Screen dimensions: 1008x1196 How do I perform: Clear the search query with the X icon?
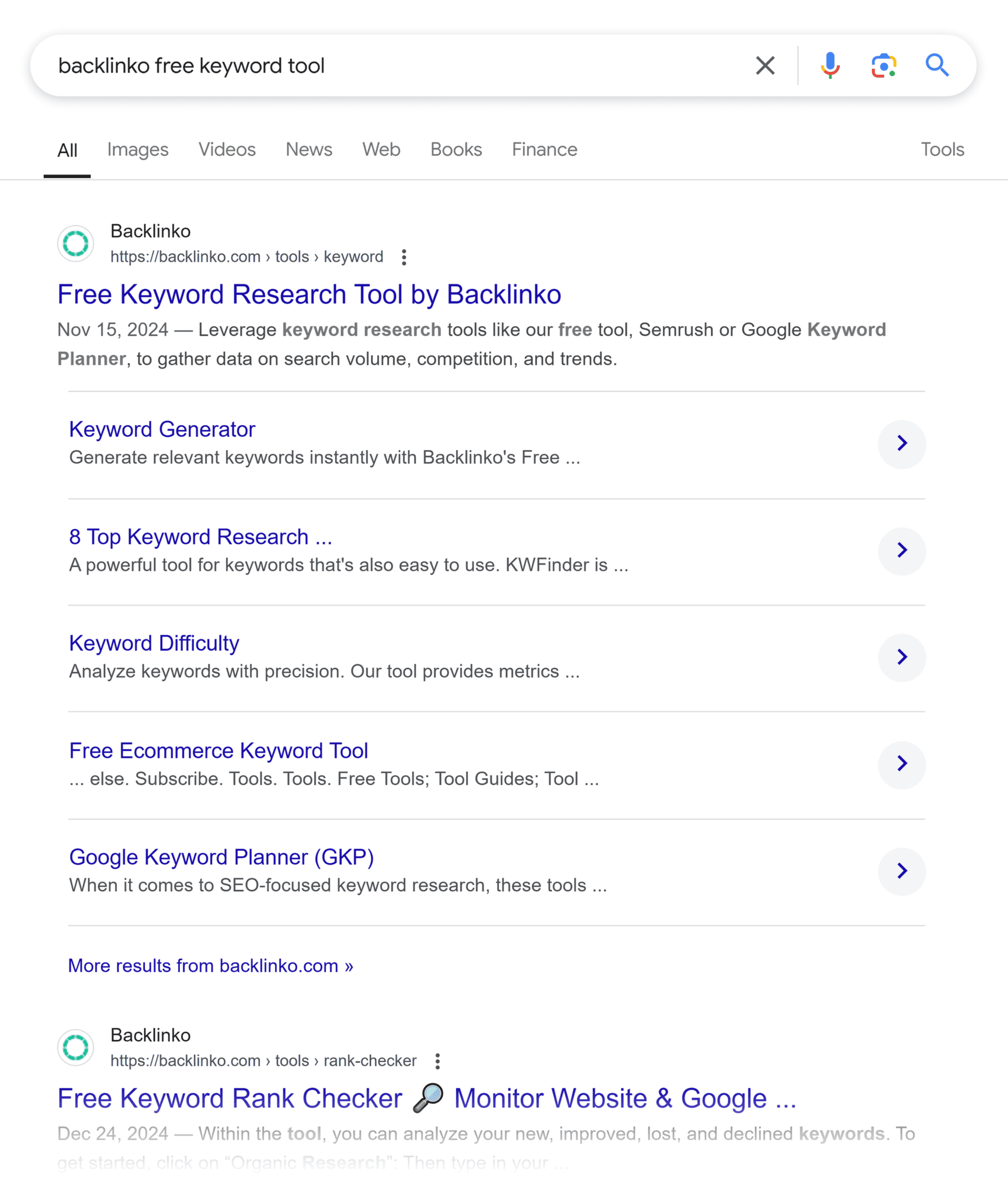pos(765,65)
